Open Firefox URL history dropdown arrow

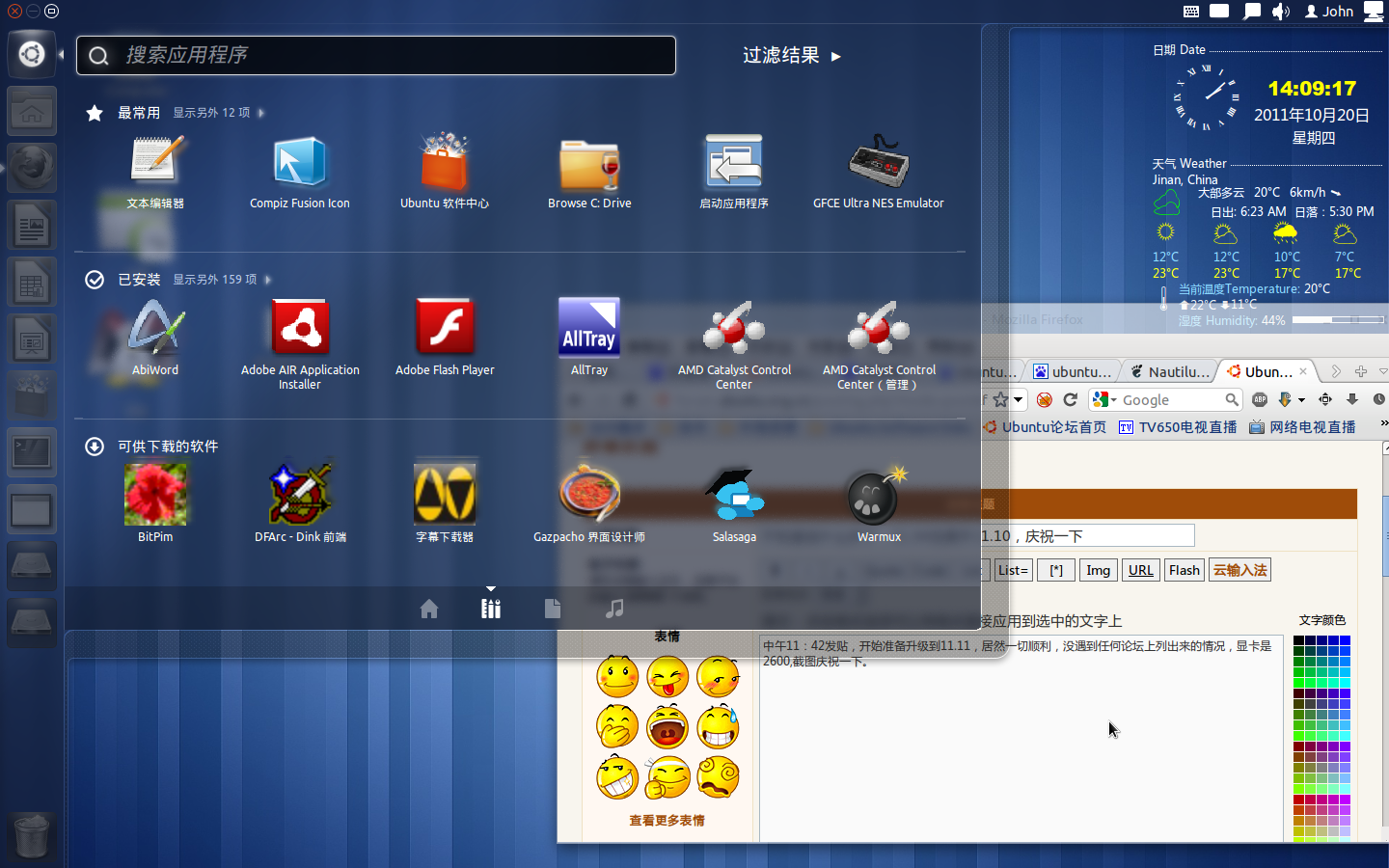(1018, 399)
